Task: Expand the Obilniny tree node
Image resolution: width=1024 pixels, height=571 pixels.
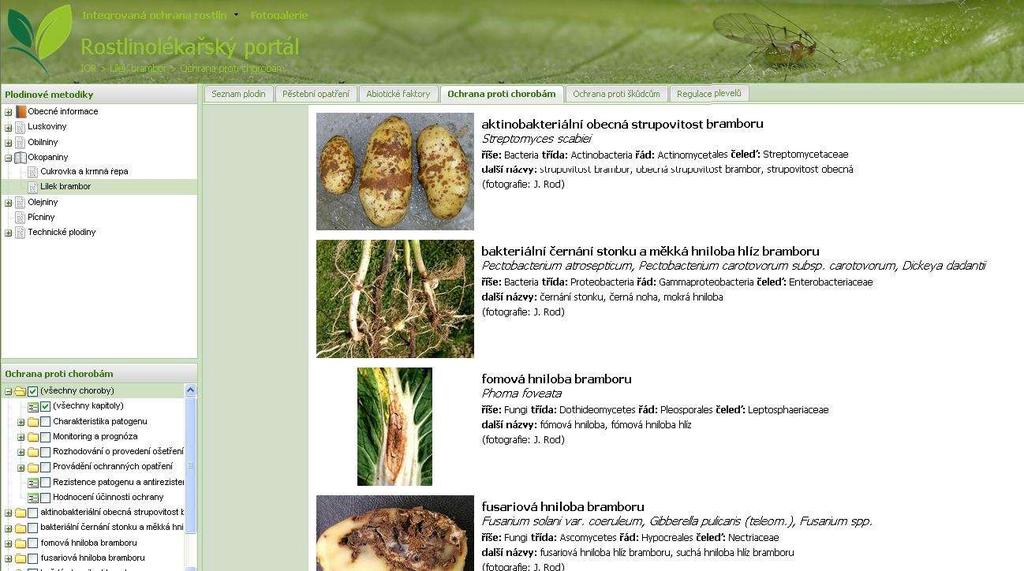Action: click(8, 142)
